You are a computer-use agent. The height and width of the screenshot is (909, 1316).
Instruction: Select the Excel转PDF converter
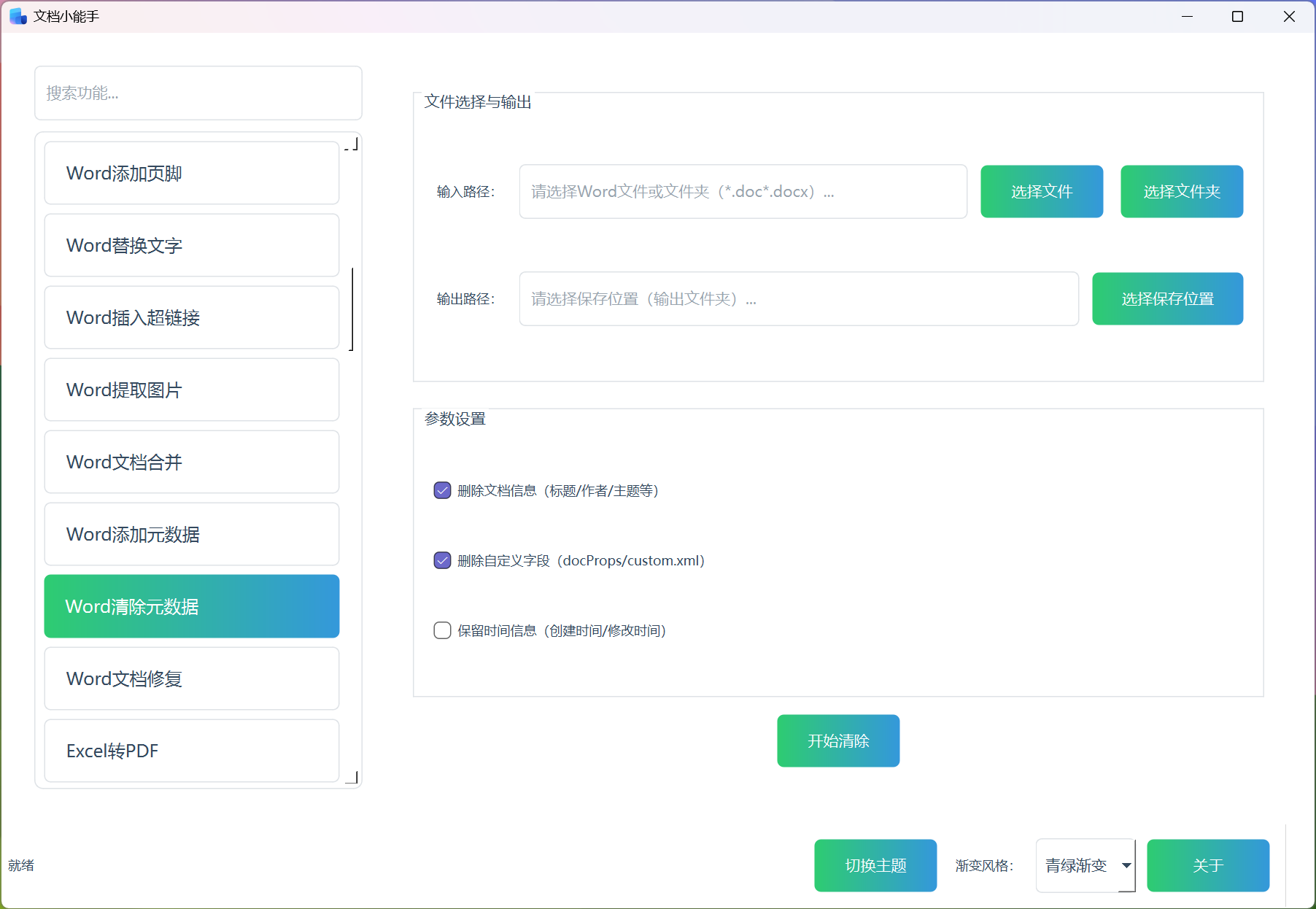tap(191, 751)
